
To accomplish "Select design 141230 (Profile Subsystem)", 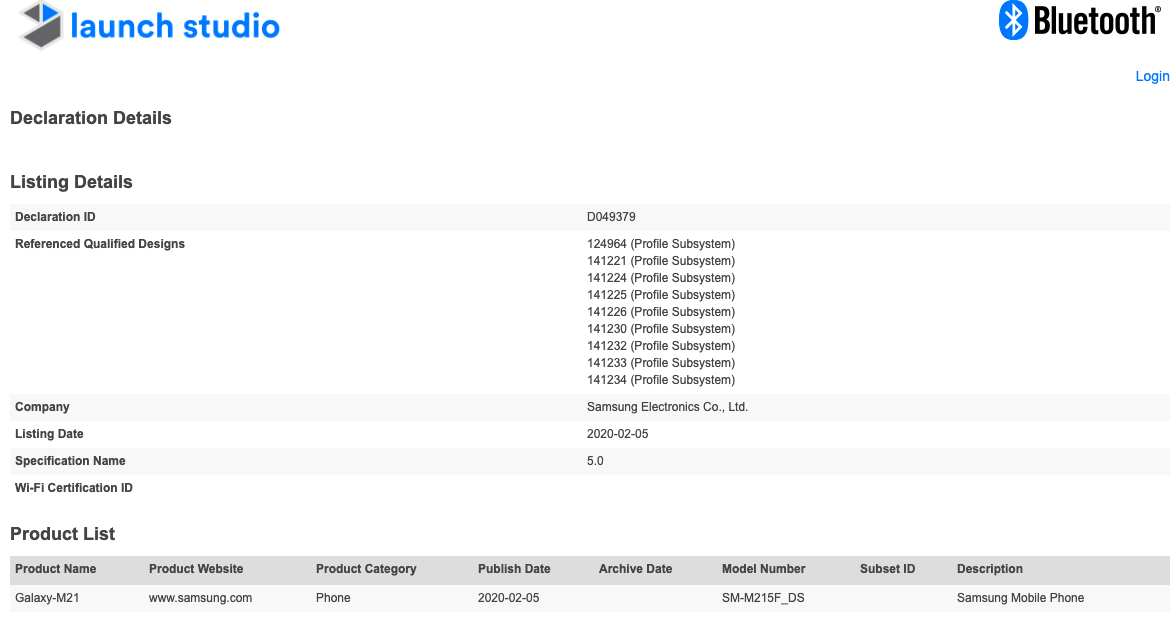I will [x=661, y=329].
